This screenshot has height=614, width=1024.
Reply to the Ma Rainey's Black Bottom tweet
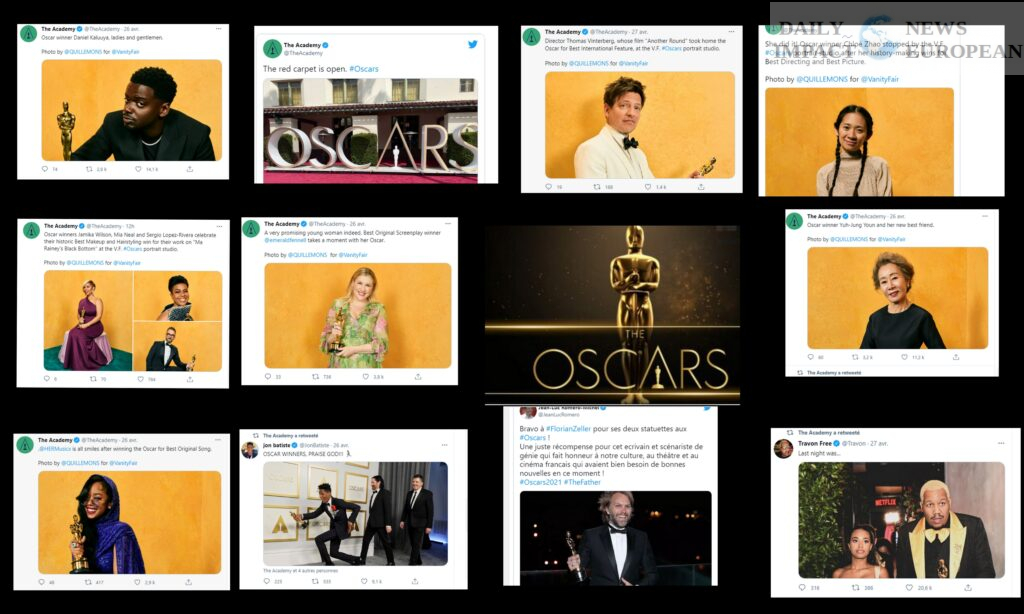pyautogui.click(x=46, y=379)
